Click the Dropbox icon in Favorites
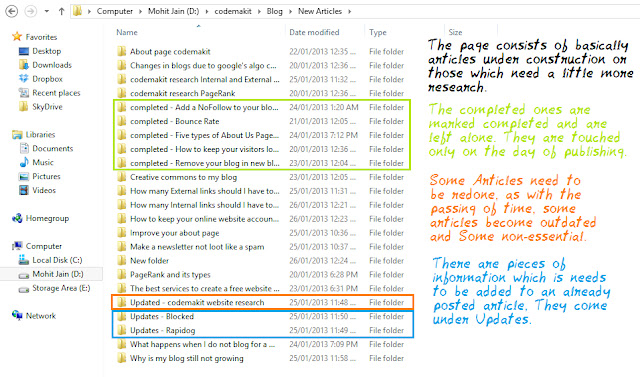This screenshot has width=640, height=377. (24, 79)
